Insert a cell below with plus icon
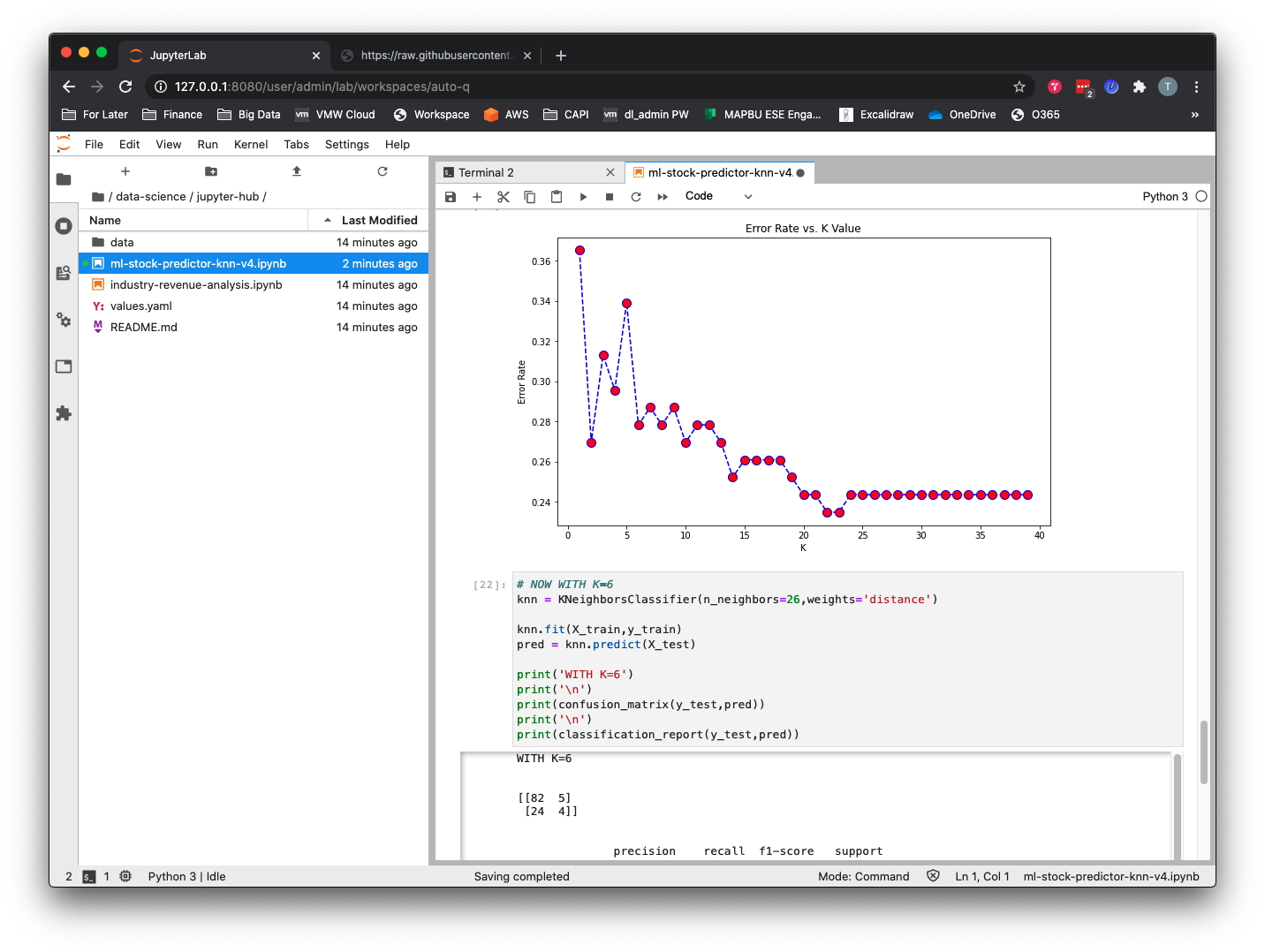 [477, 197]
